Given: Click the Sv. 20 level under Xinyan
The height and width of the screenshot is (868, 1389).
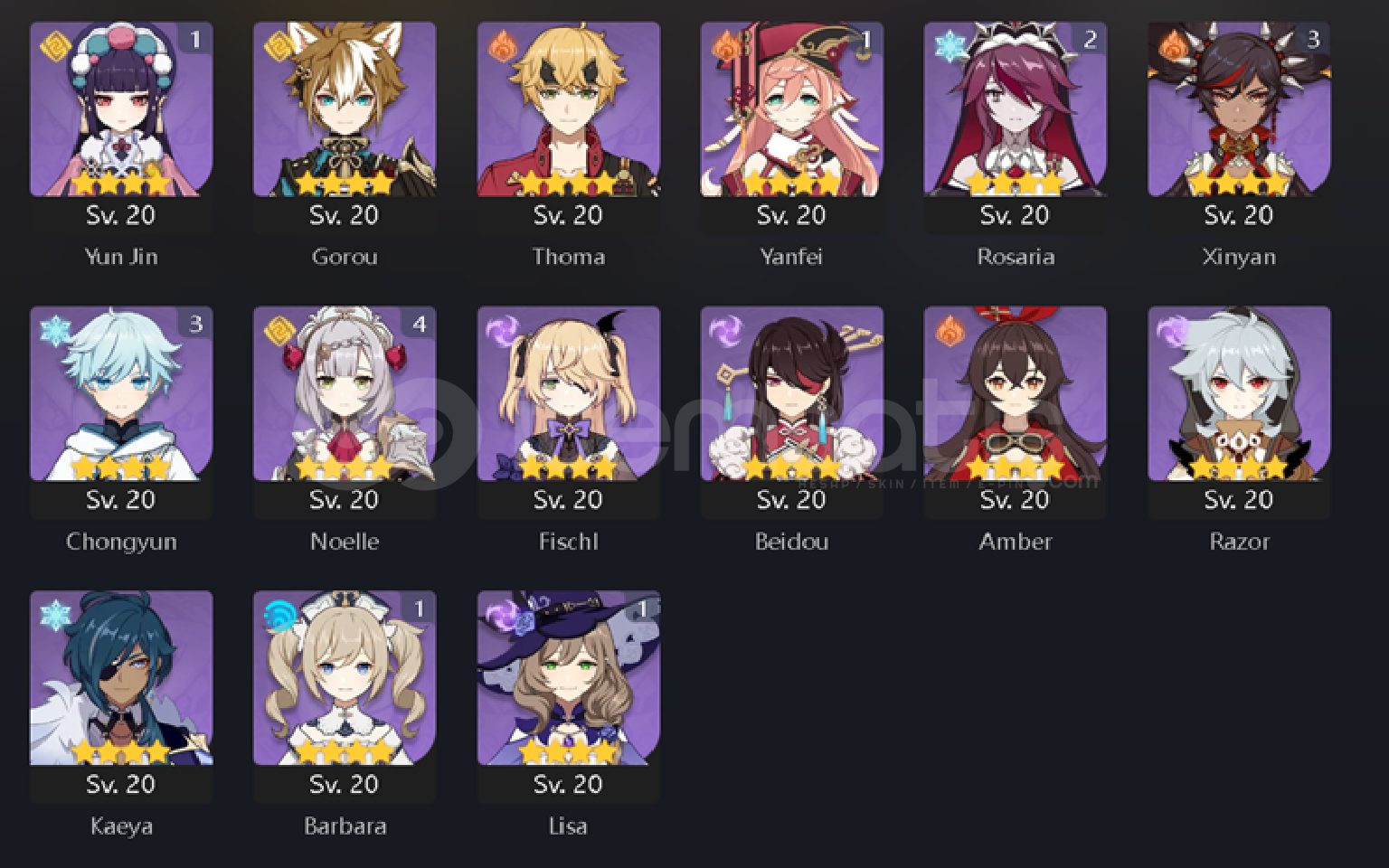Looking at the screenshot, I should point(1239,215).
